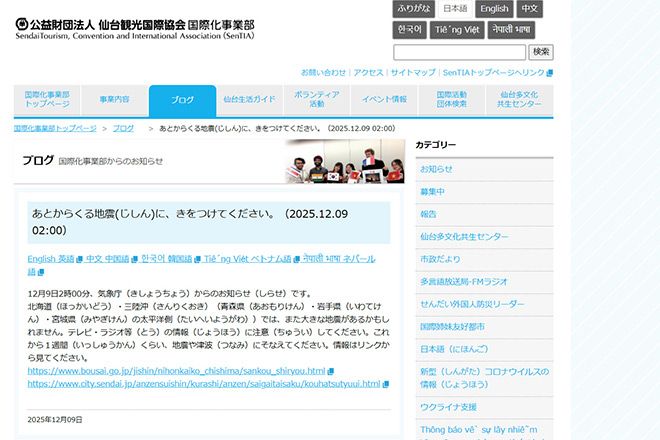Open the ブログ tab
The width and height of the screenshot is (660, 440).
(x=182, y=100)
